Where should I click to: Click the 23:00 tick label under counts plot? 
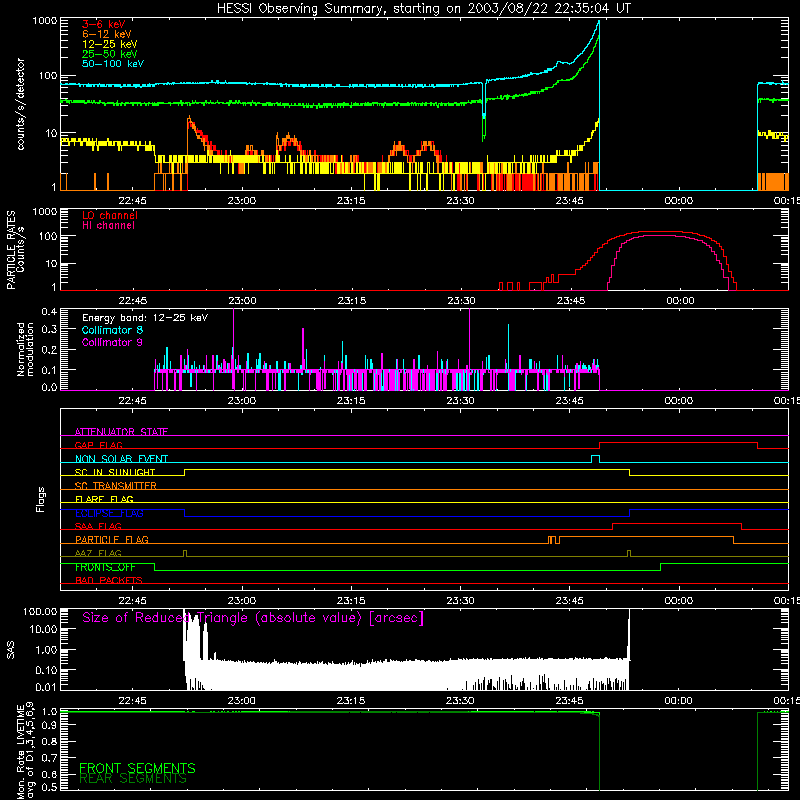tap(241, 201)
